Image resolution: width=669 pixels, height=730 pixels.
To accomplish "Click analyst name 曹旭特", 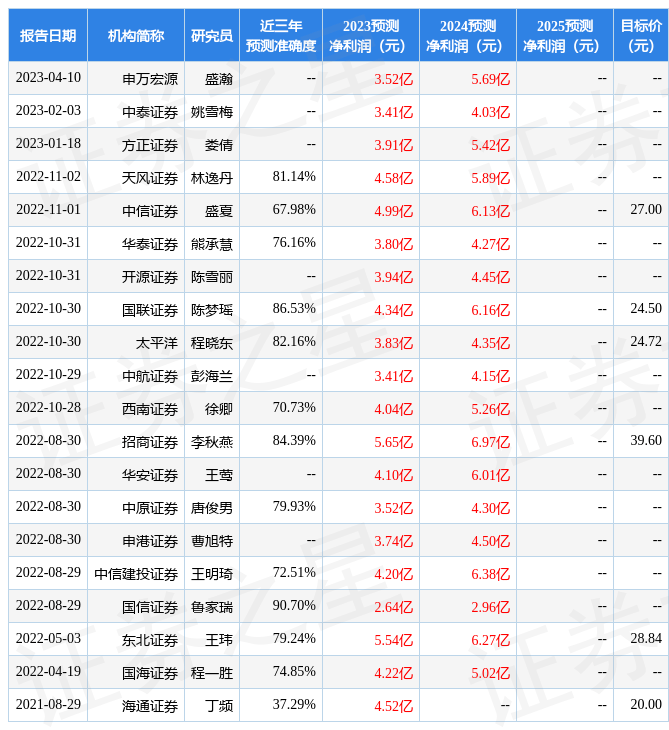I will 212,541.
